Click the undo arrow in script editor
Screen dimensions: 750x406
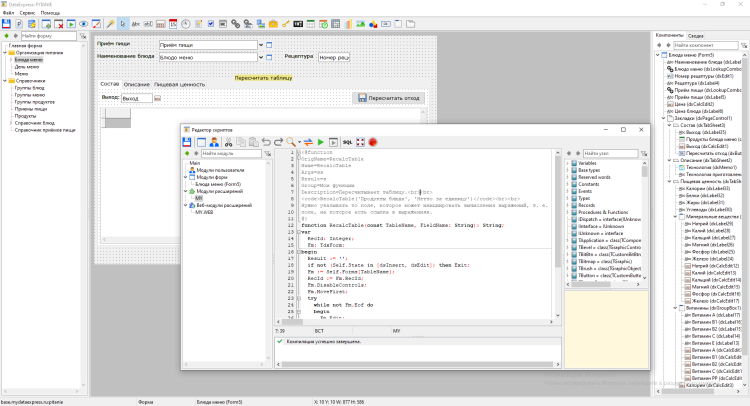click(264, 143)
